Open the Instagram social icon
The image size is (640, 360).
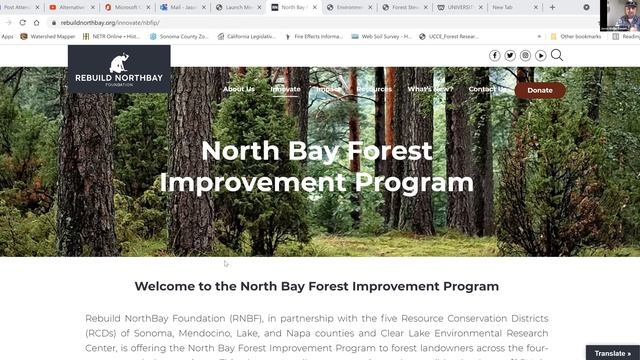(525, 56)
